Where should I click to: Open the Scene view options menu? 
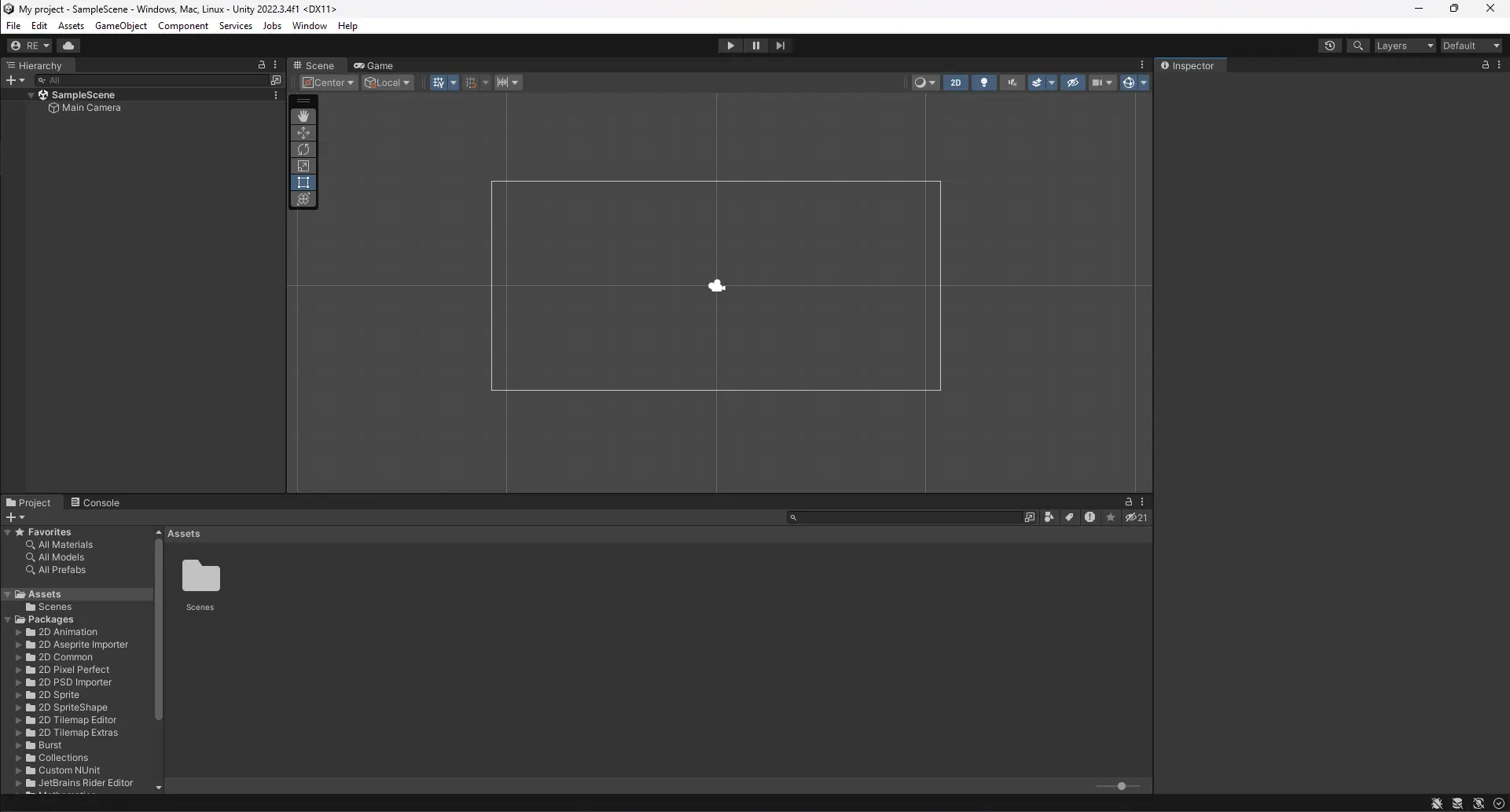(1142, 65)
